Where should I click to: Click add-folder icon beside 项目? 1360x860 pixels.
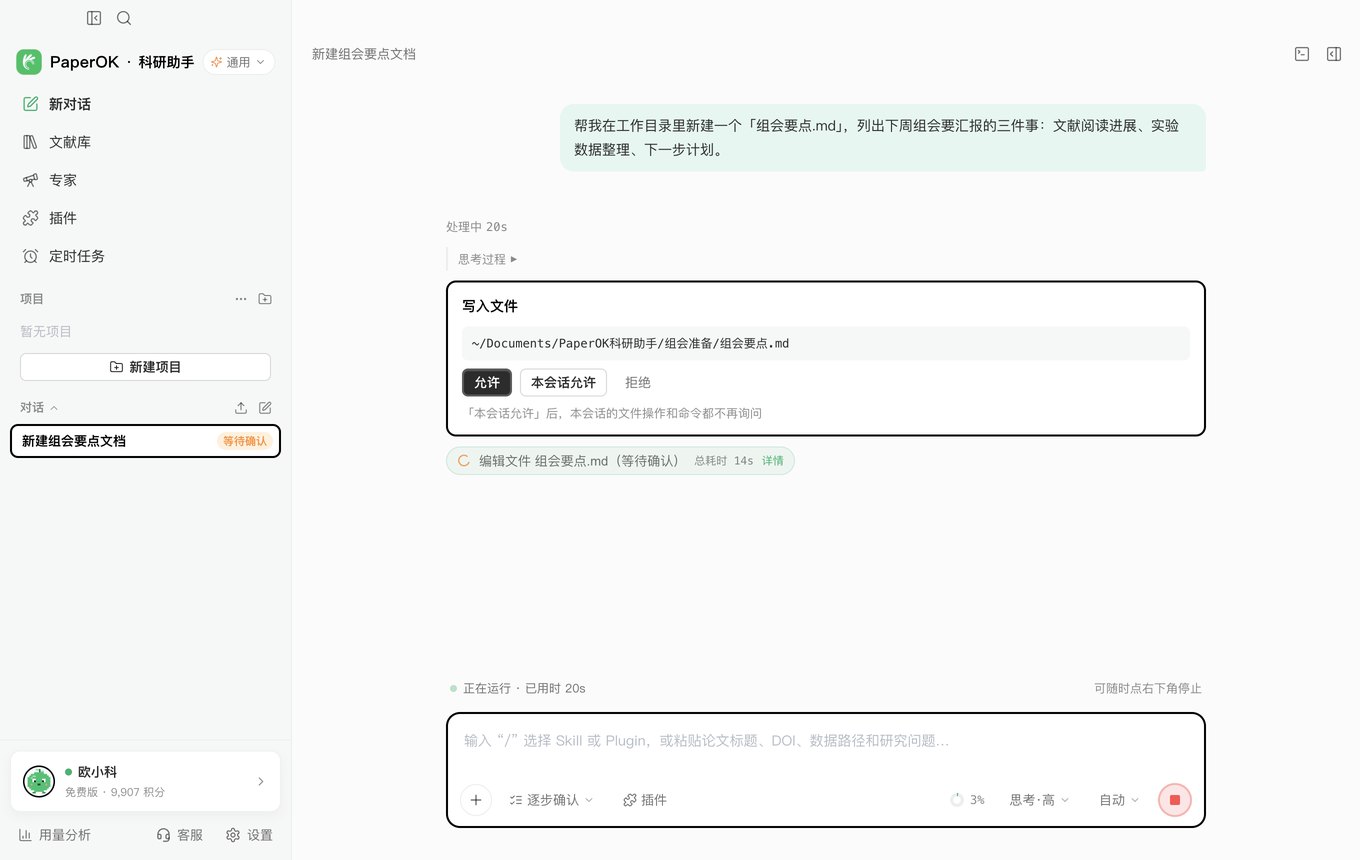click(265, 299)
